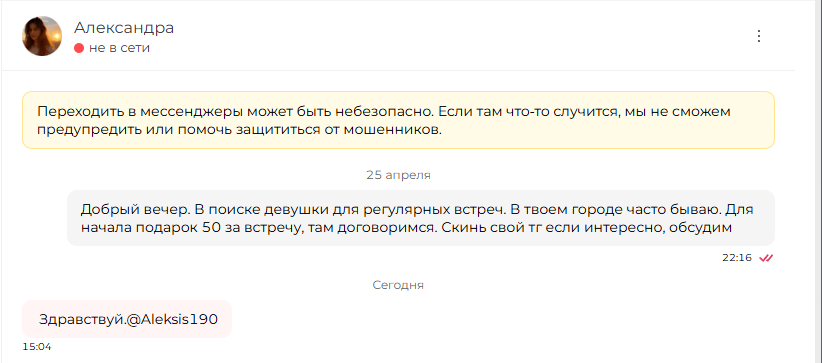
Task: Select the '25 апреля' date separator
Action: click(398, 175)
